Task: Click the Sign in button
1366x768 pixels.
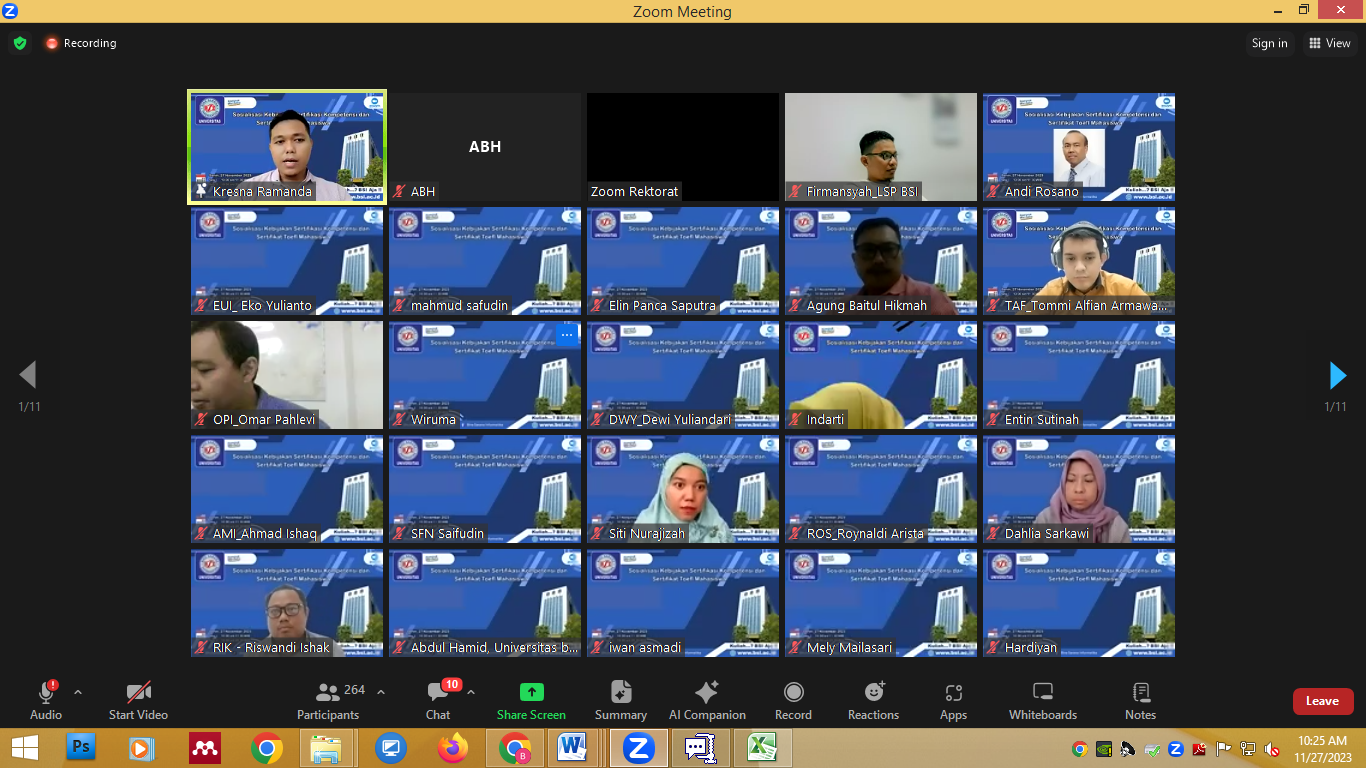Action: point(1269,43)
